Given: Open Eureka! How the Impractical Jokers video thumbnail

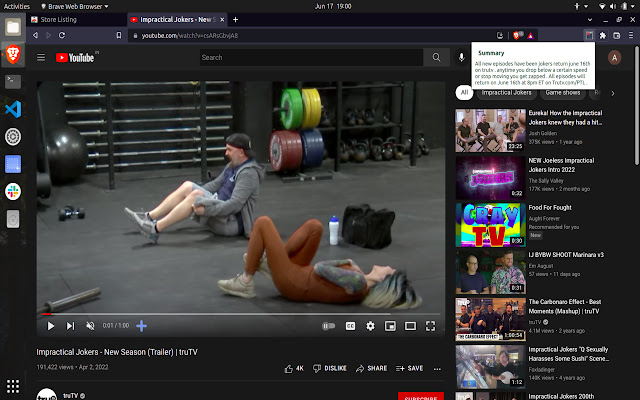Looking at the screenshot, I should click(x=491, y=130).
